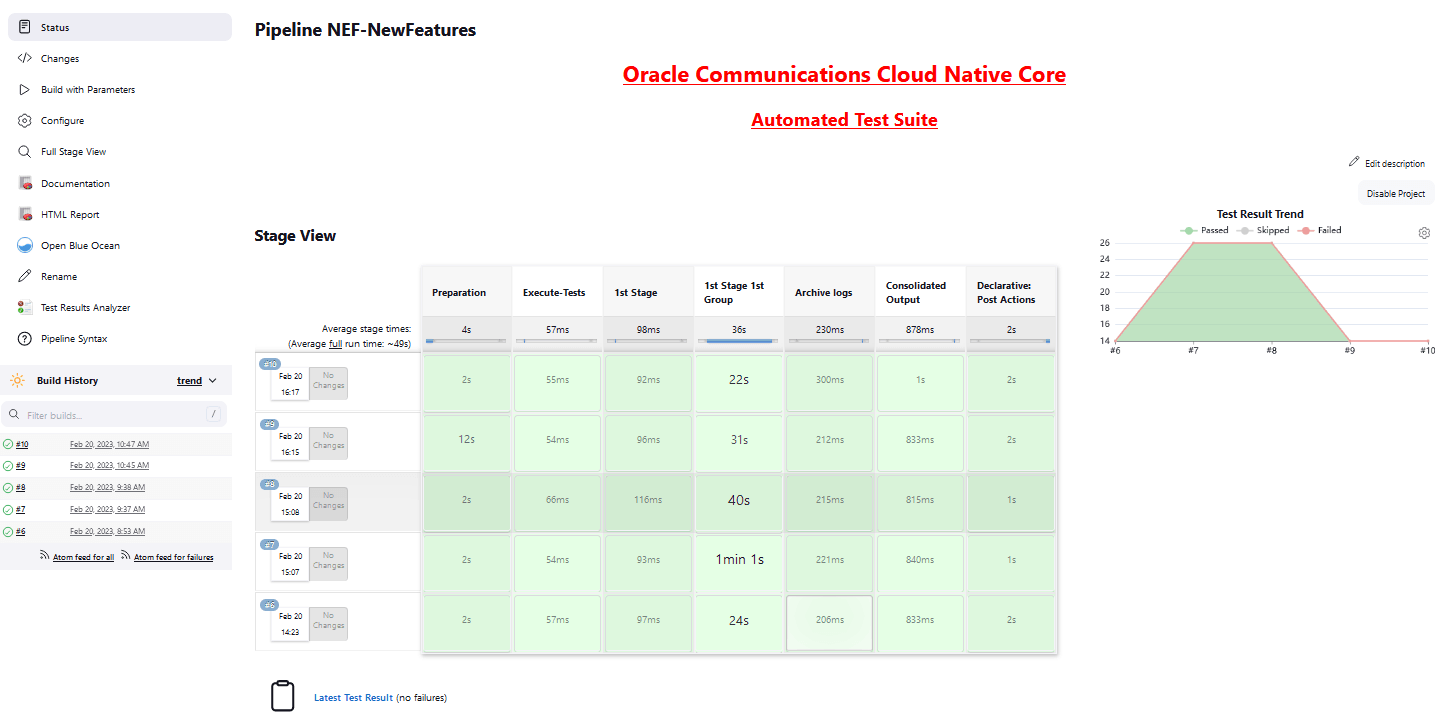Click the Build with Parameters play icon
Viewport: 1446px width, 716px height.
coord(24,89)
